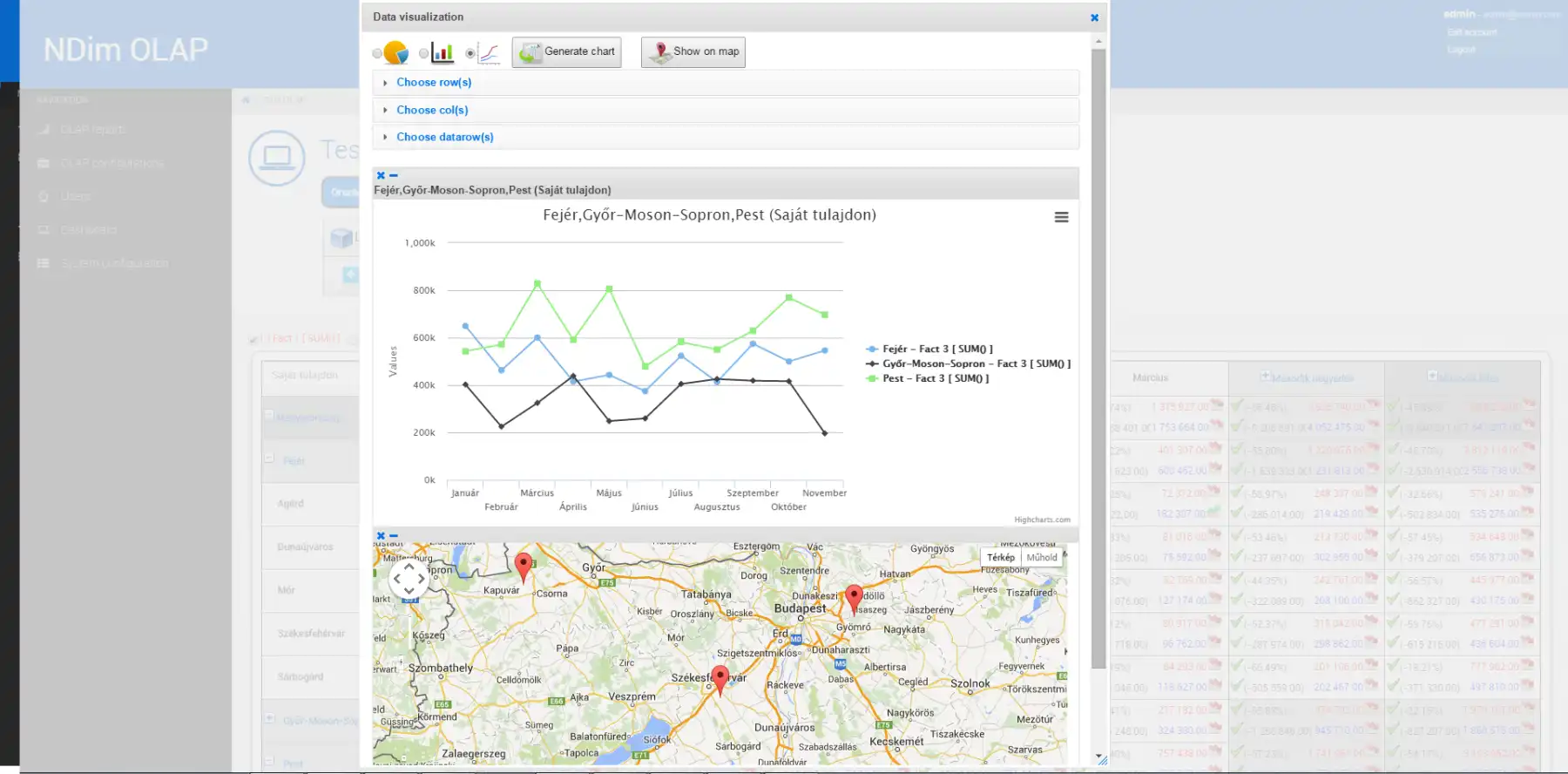Open the chart hamburger context menu
The width and height of the screenshot is (1568, 774).
(x=1061, y=218)
